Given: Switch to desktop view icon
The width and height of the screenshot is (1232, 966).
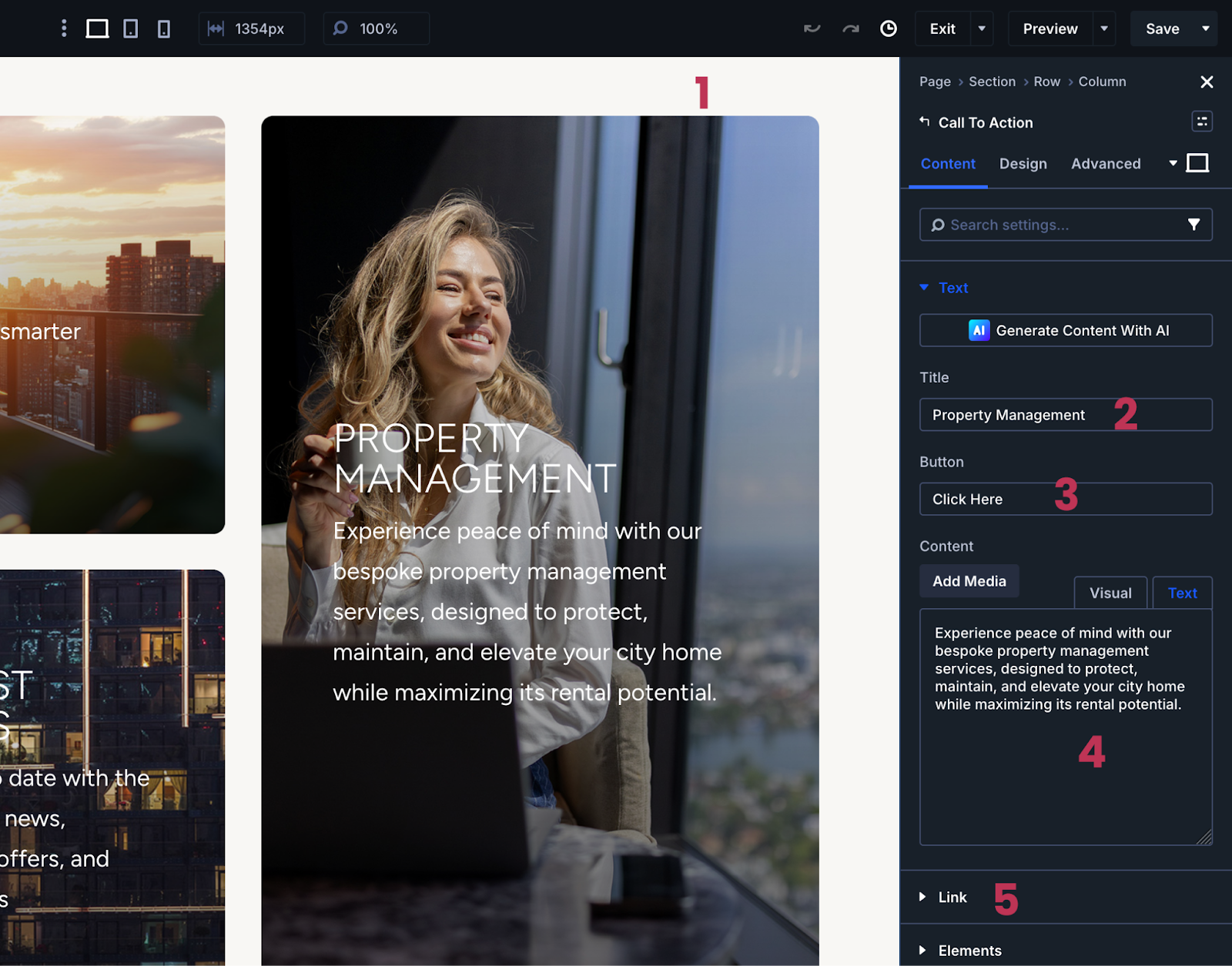Looking at the screenshot, I should [97, 28].
